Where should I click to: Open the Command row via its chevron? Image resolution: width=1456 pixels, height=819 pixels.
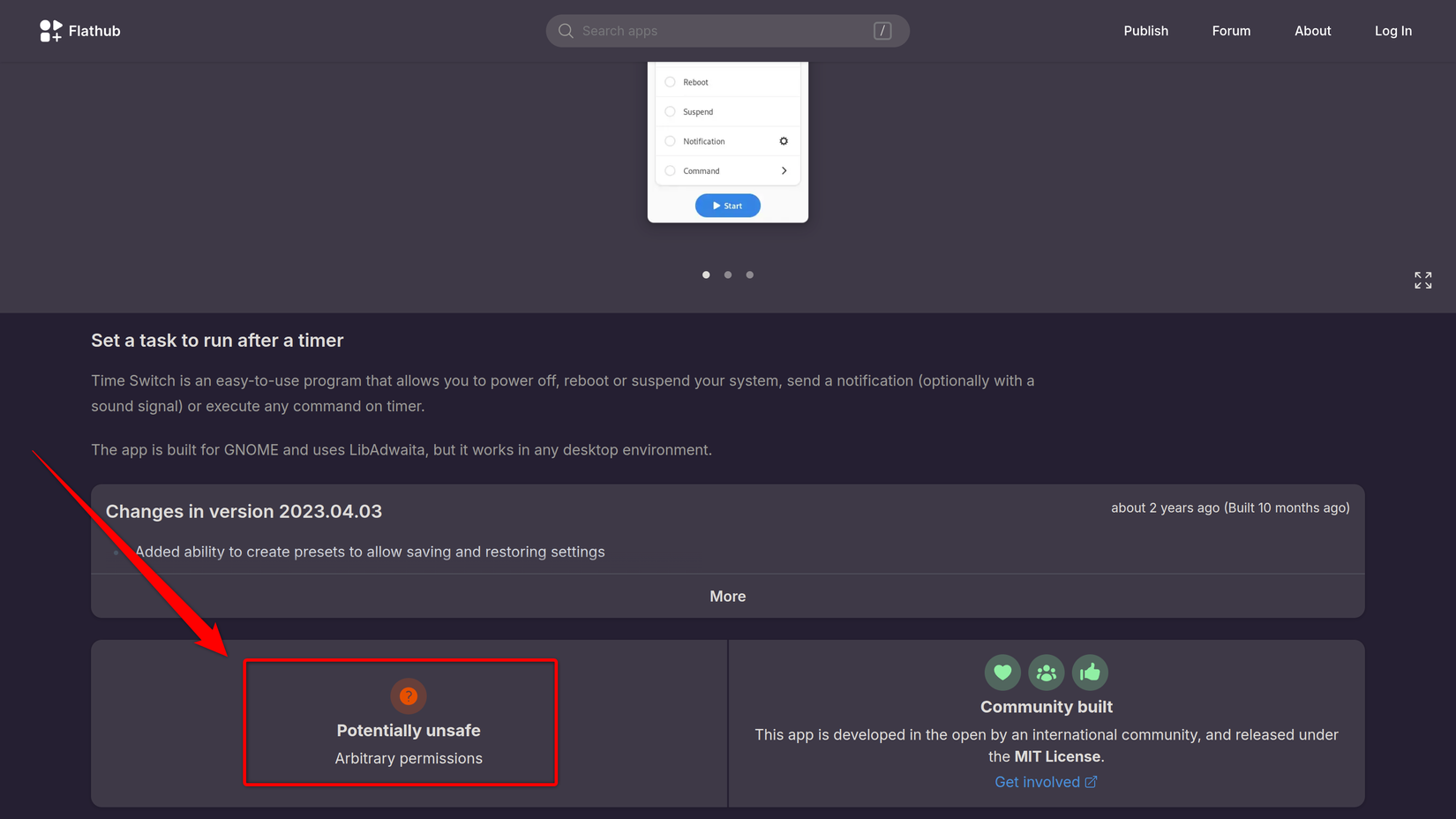[784, 170]
